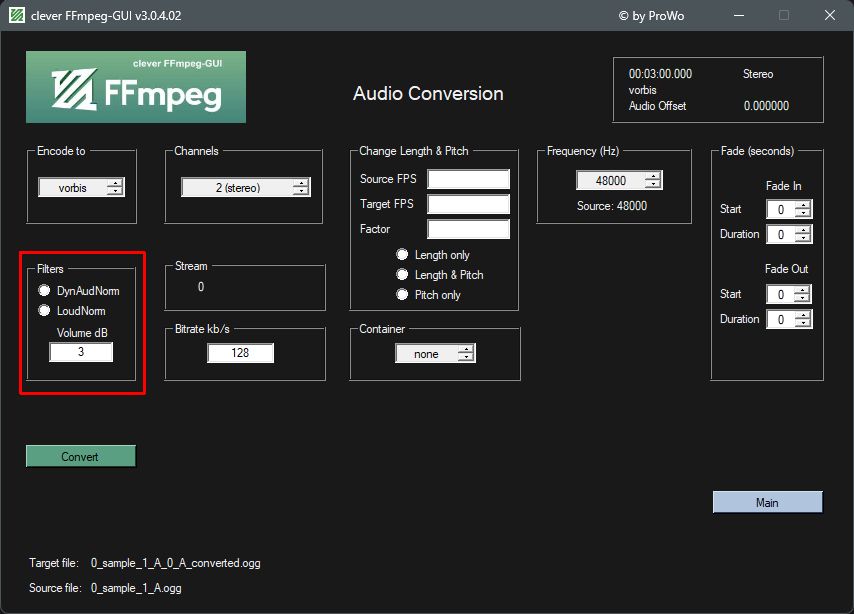
Task: Choose the Length only option
Action: pos(402,254)
